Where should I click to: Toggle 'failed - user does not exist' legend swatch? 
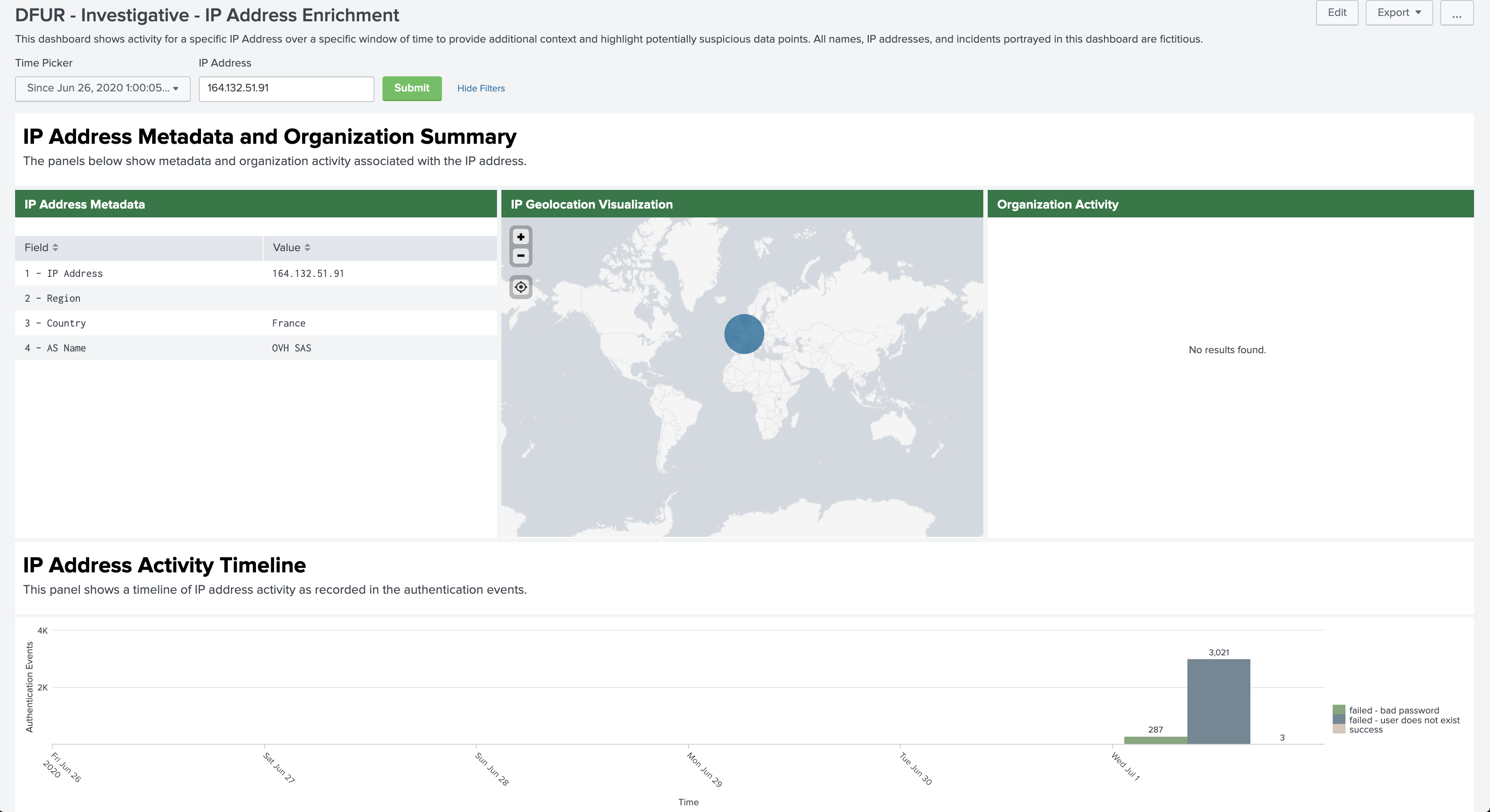click(x=1338, y=719)
